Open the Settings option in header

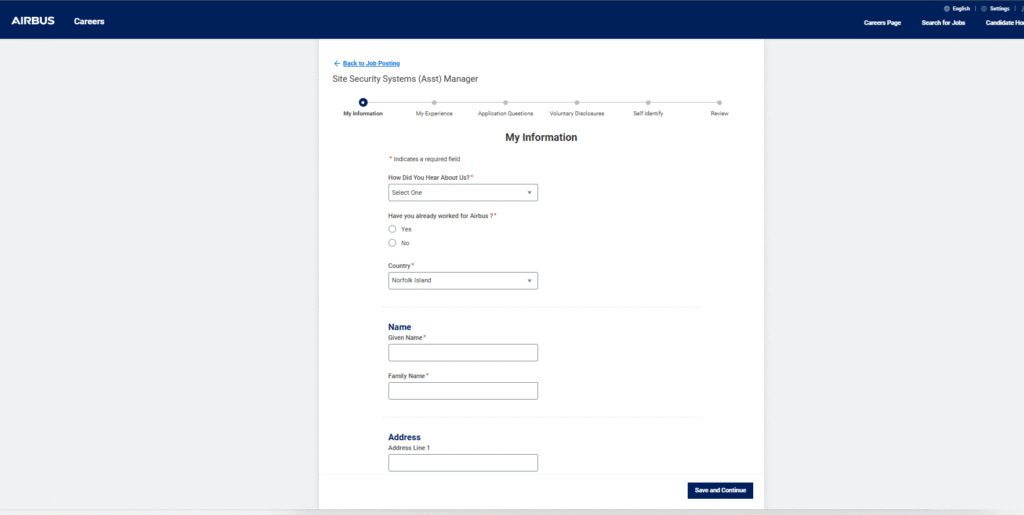999,8
